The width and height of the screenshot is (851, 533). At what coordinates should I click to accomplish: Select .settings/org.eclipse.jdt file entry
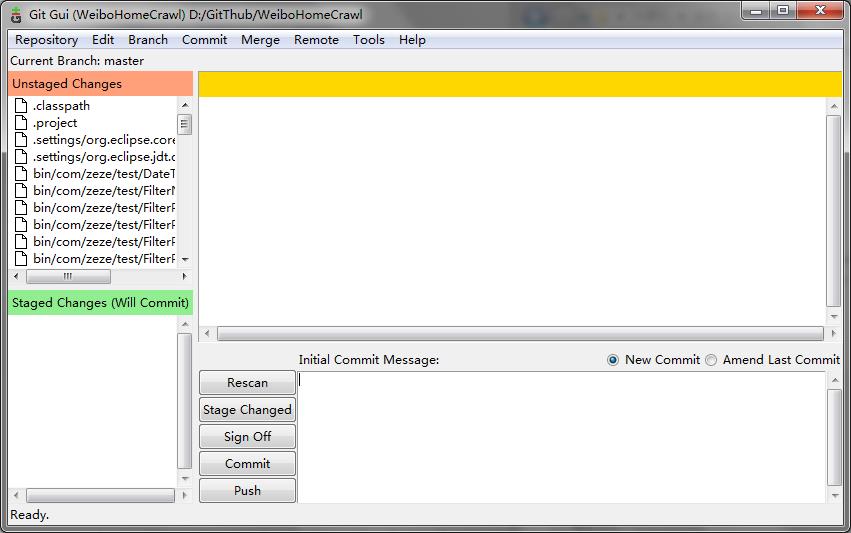[x=104, y=156]
